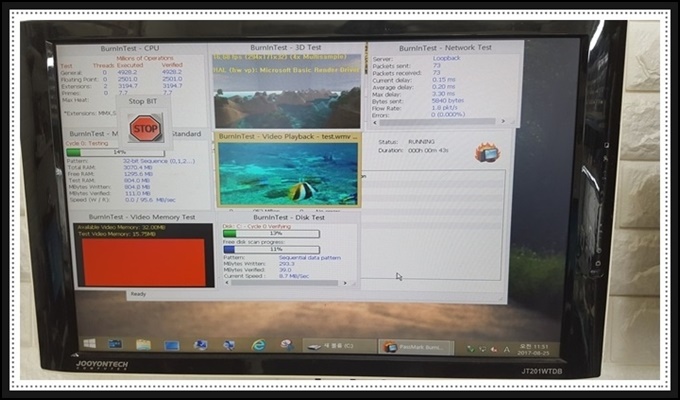Click the '3070.4 MB' Total RAM value
This screenshot has height=400, width=680.
137,167
